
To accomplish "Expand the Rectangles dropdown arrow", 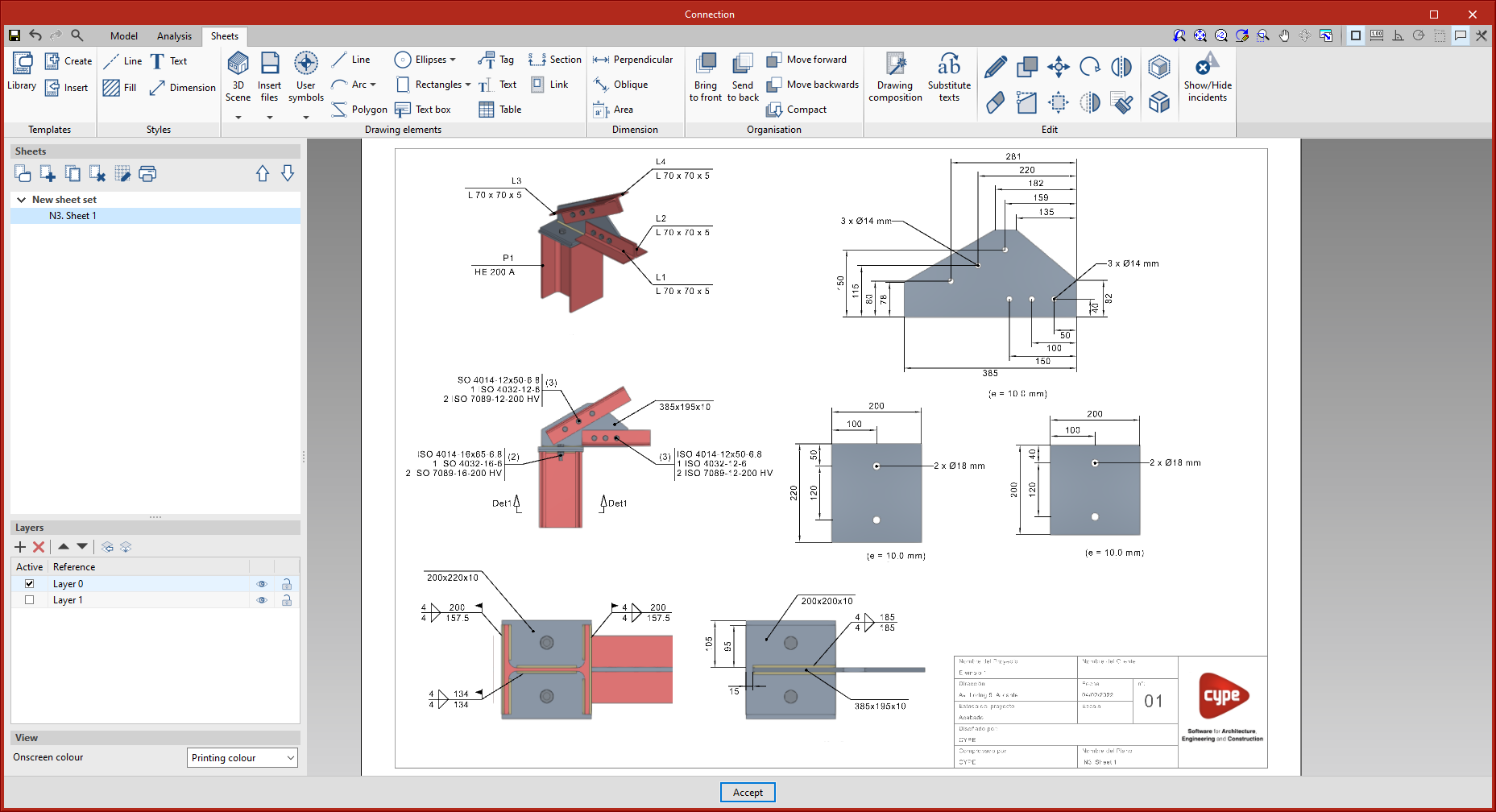I will click(x=468, y=85).
